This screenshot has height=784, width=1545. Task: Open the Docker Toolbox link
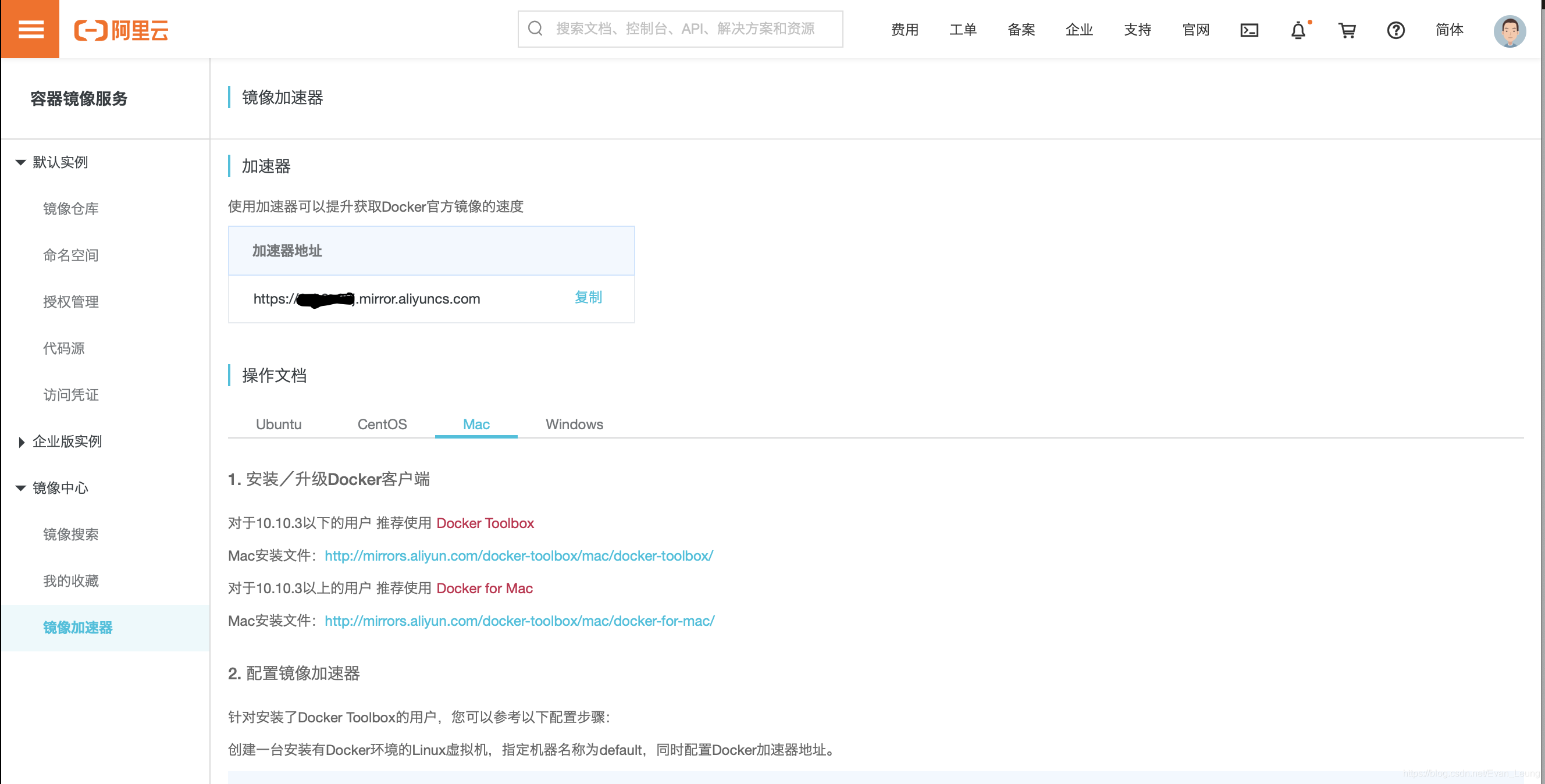(x=485, y=523)
